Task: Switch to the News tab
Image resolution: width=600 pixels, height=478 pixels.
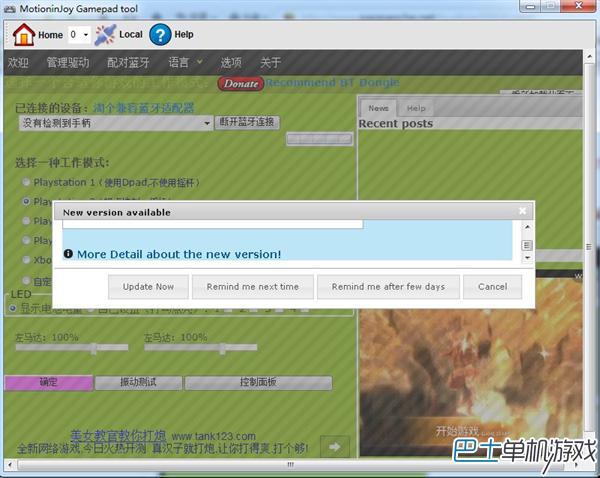Action: (378, 108)
